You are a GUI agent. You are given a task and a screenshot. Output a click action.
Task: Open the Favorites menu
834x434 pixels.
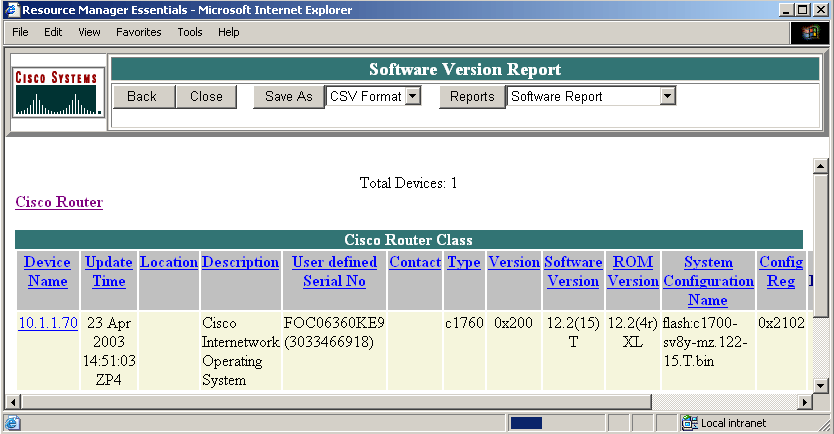139,32
